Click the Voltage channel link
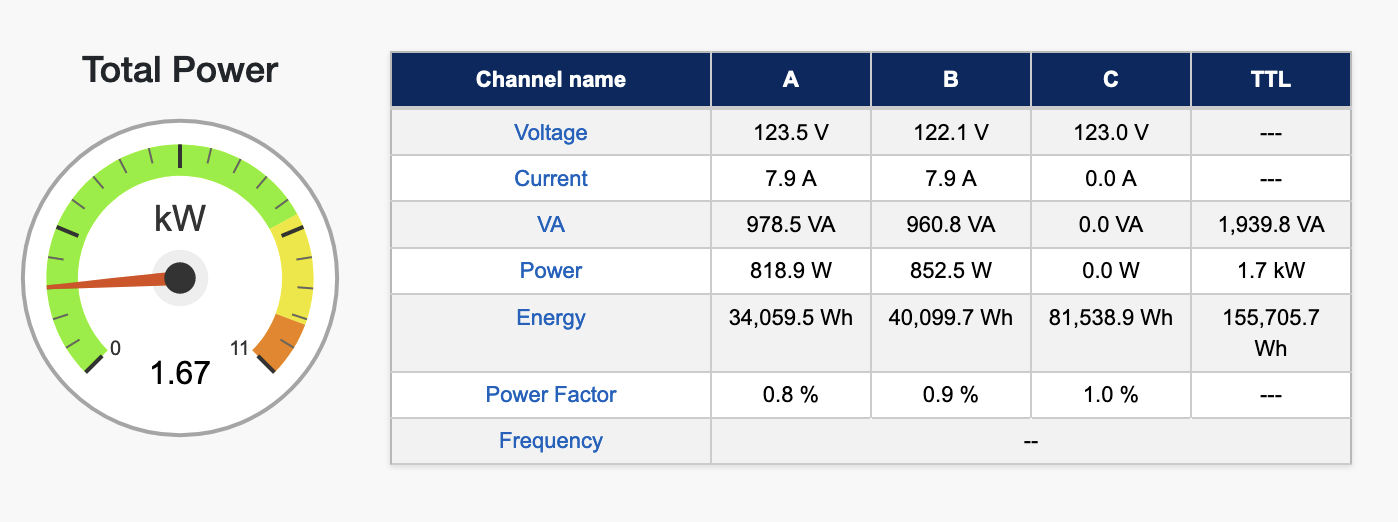 tap(550, 133)
